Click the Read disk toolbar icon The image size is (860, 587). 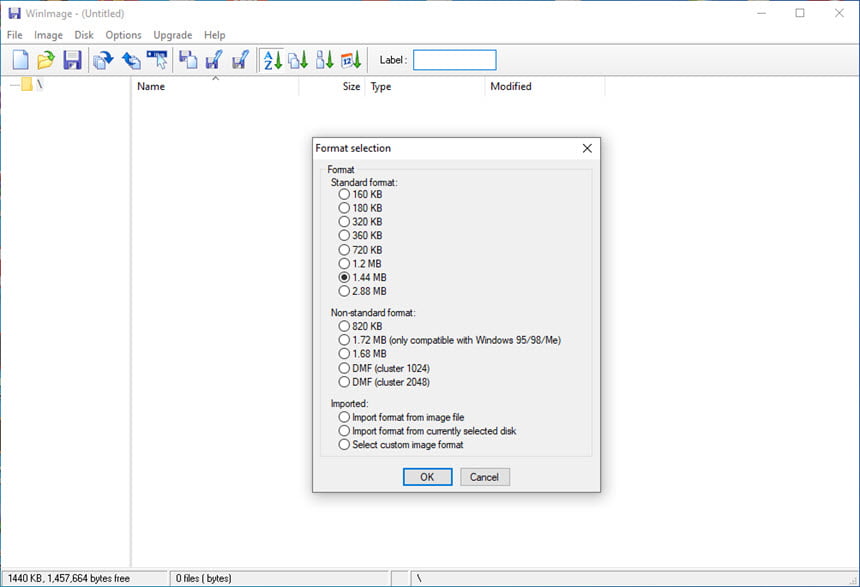(188, 60)
